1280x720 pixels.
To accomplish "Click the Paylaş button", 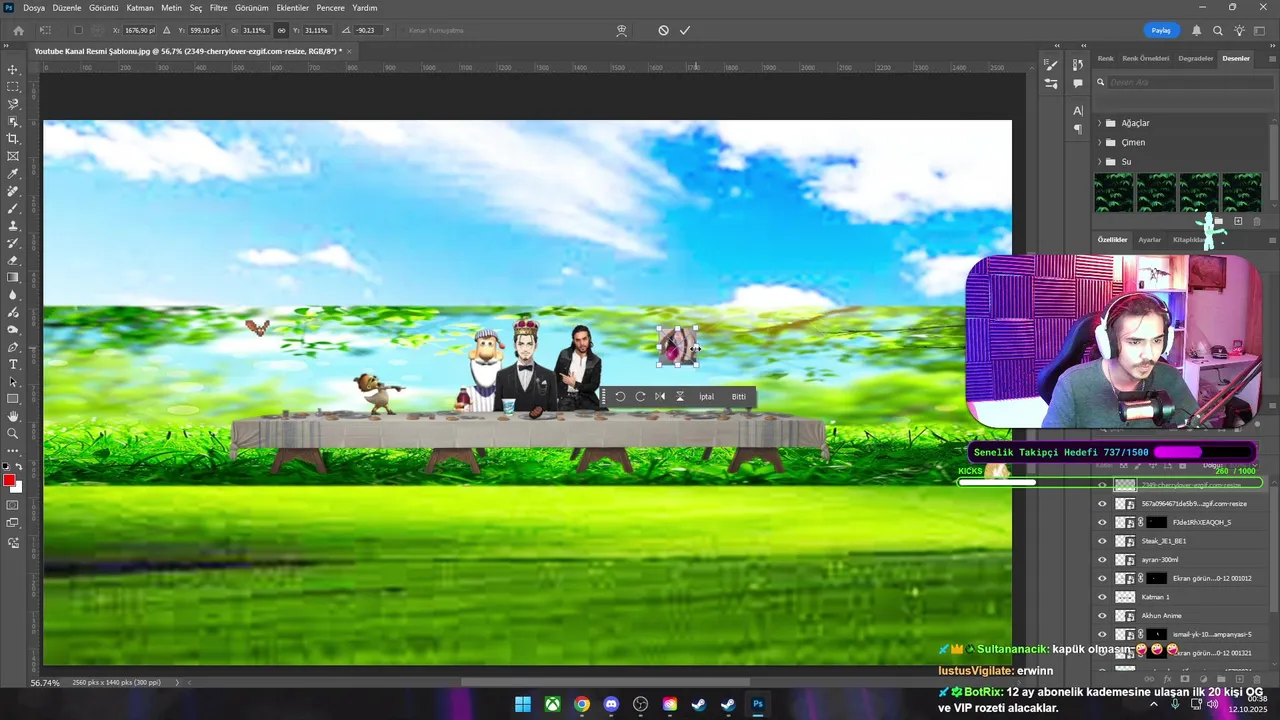I will pyautogui.click(x=1161, y=30).
